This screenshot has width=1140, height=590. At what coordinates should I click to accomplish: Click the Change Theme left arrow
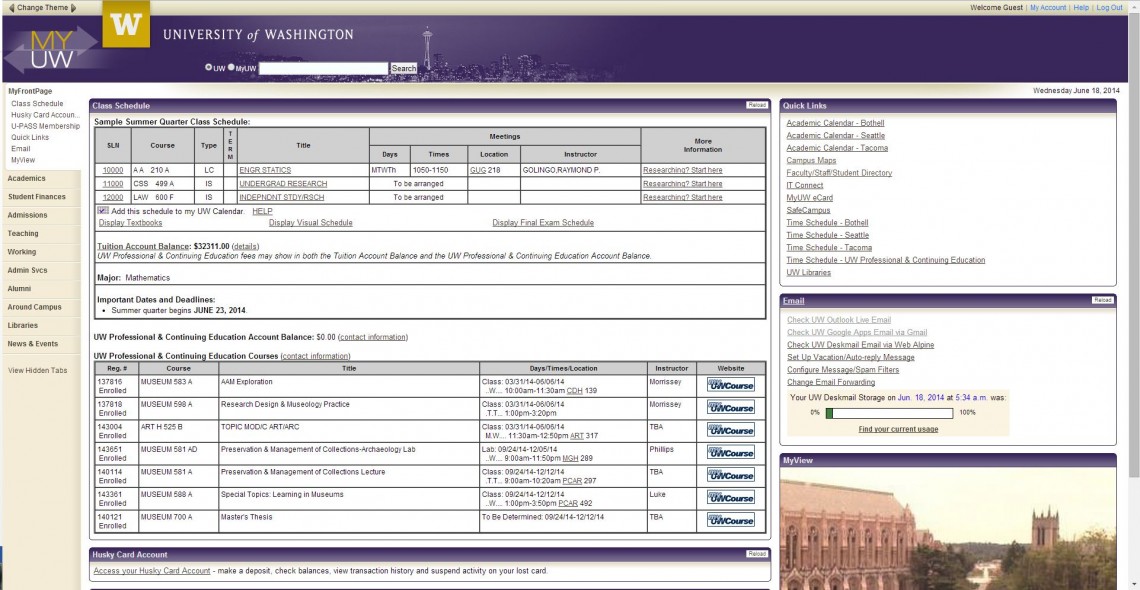pyautogui.click(x=11, y=8)
